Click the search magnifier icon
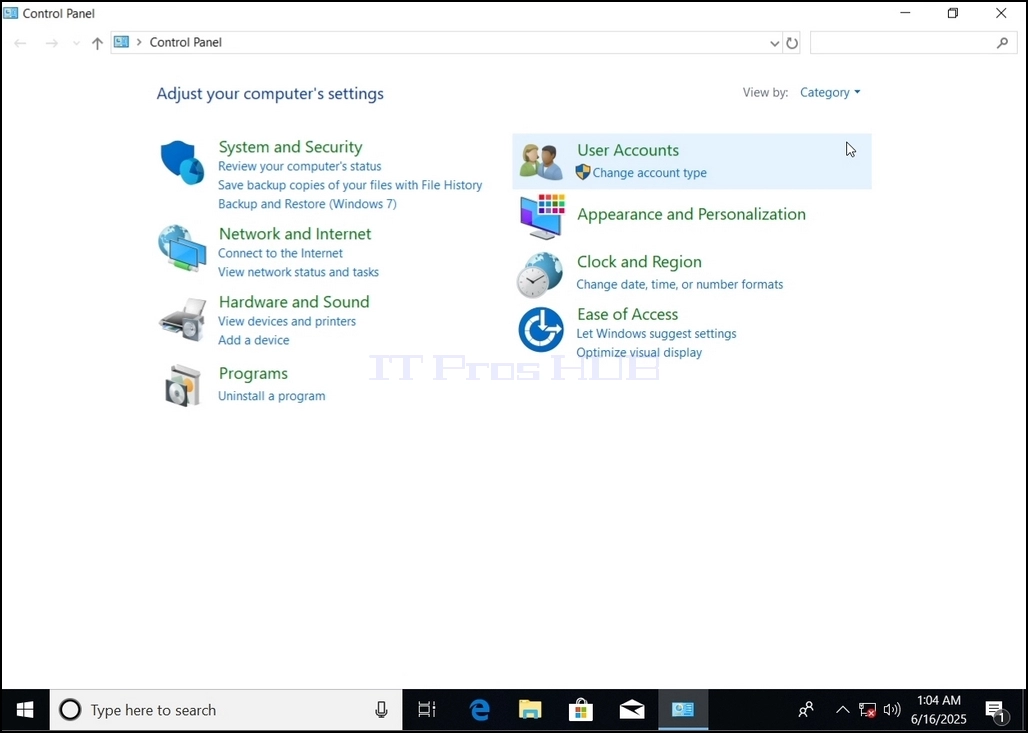1028x733 pixels. (x=1002, y=43)
